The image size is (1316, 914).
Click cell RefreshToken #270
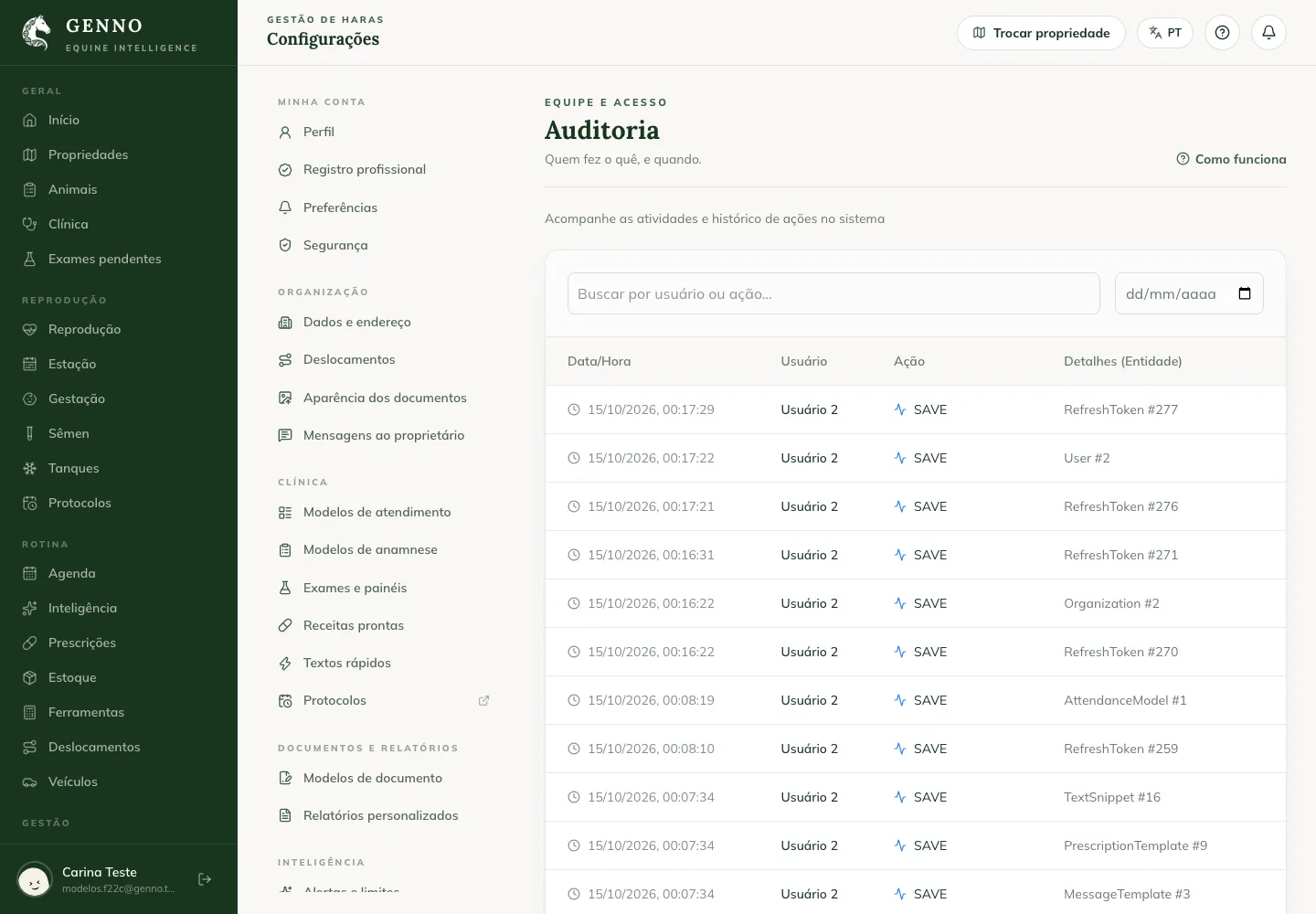pyautogui.click(x=1120, y=652)
